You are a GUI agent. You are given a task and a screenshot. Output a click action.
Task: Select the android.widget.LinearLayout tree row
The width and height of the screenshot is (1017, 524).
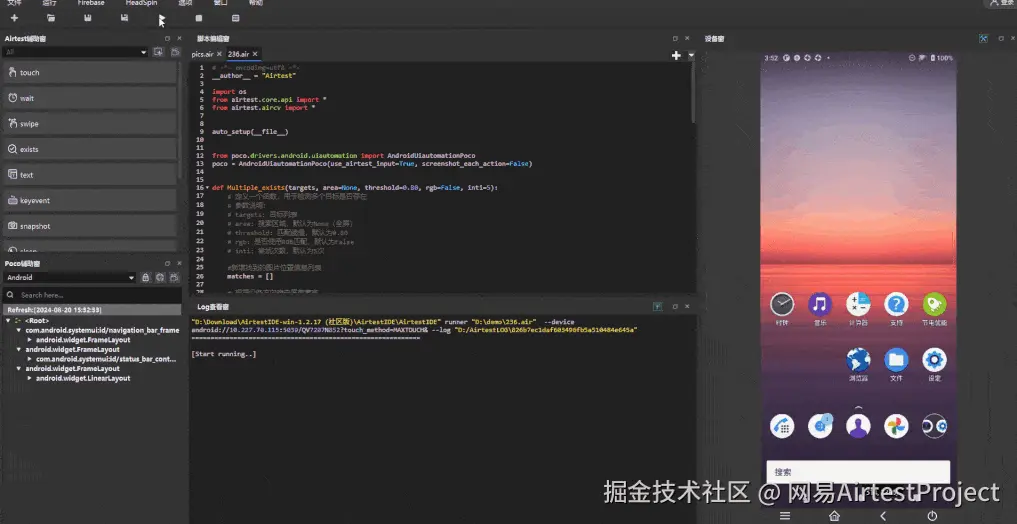click(83, 378)
